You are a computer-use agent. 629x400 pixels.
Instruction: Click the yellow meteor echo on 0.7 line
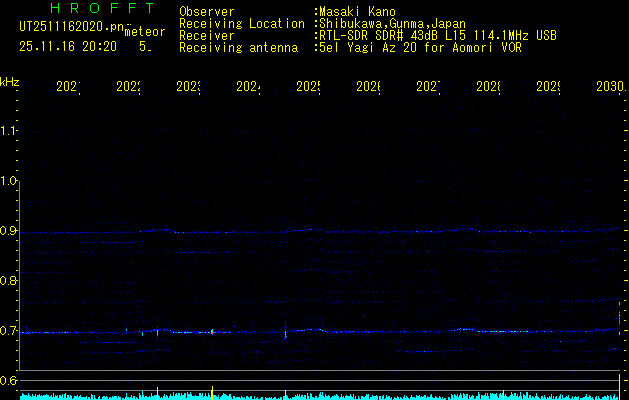(212, 331)
